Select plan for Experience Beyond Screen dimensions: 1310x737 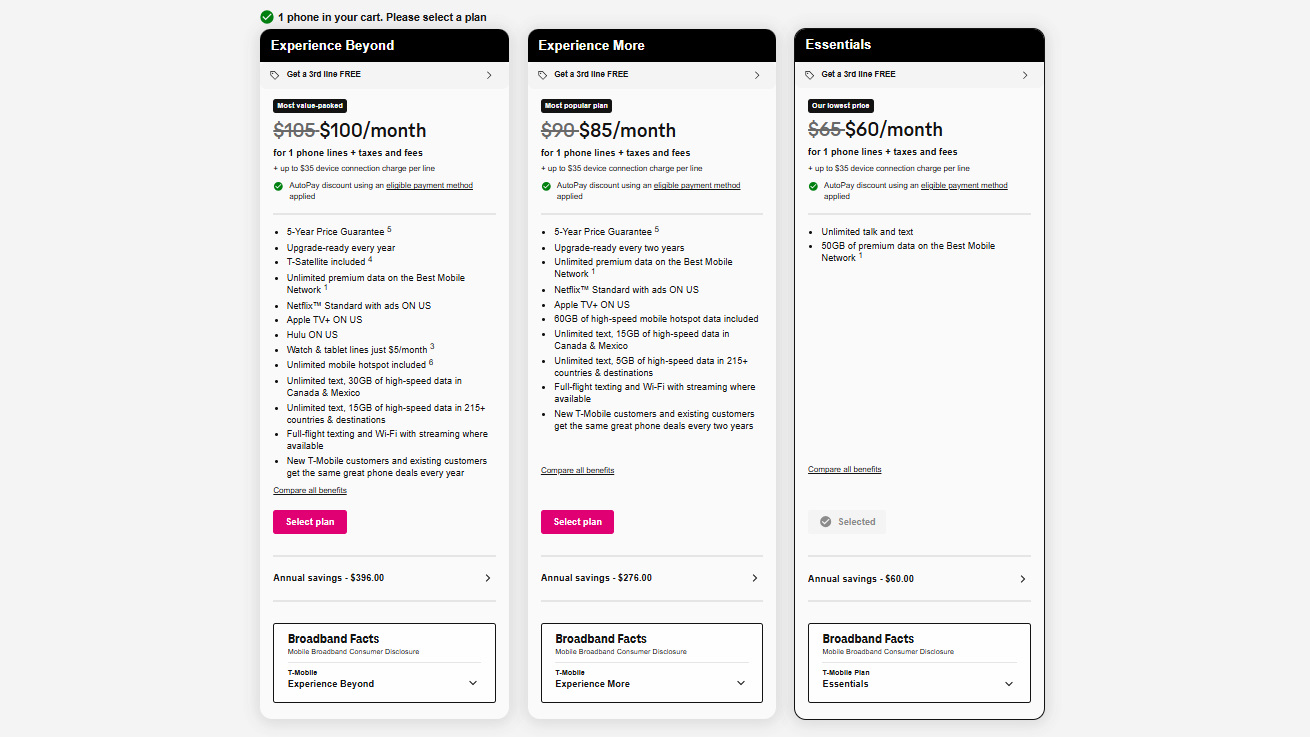point(309,521)
